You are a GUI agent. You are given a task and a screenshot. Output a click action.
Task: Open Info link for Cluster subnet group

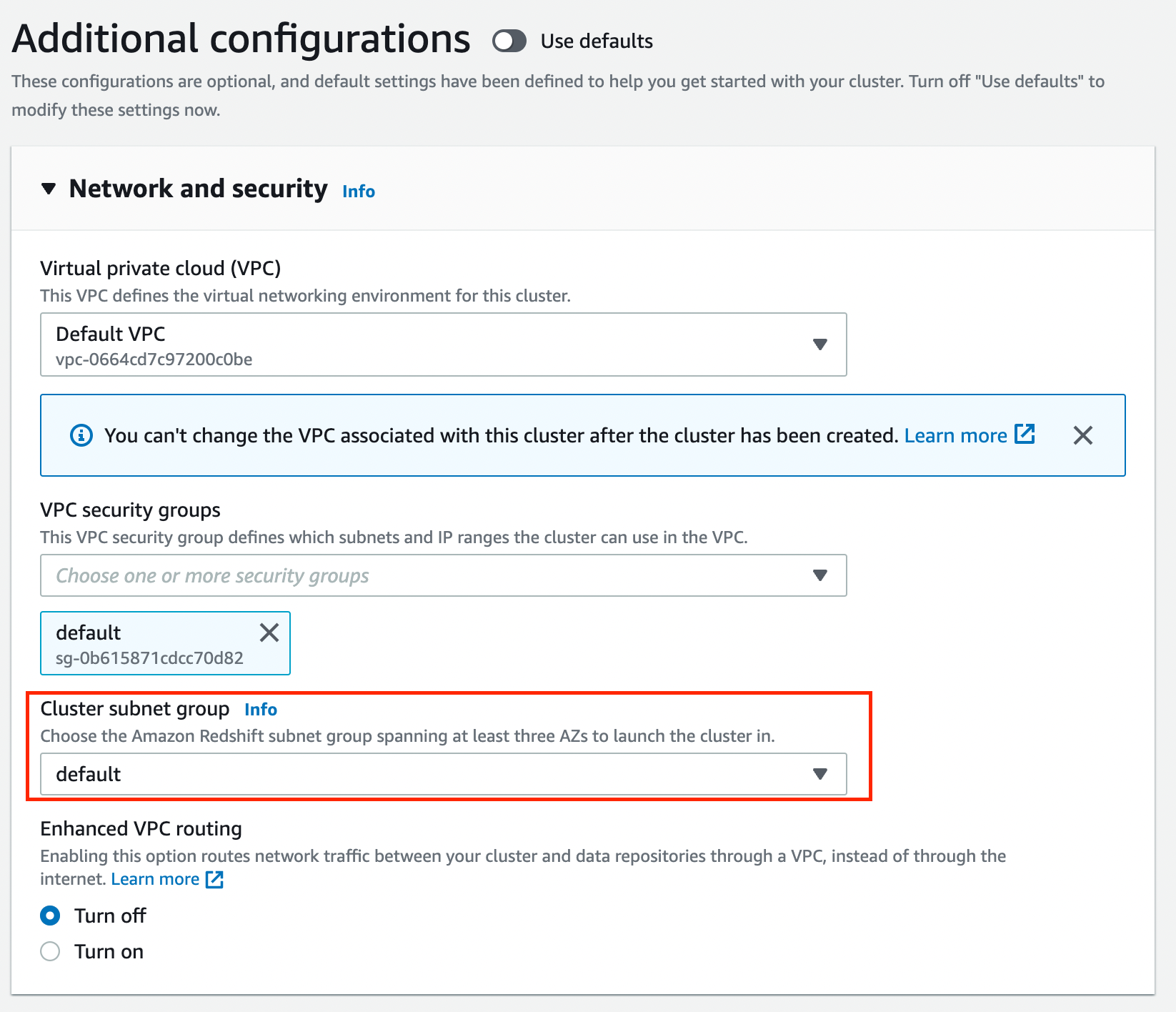tap(260, 710)
